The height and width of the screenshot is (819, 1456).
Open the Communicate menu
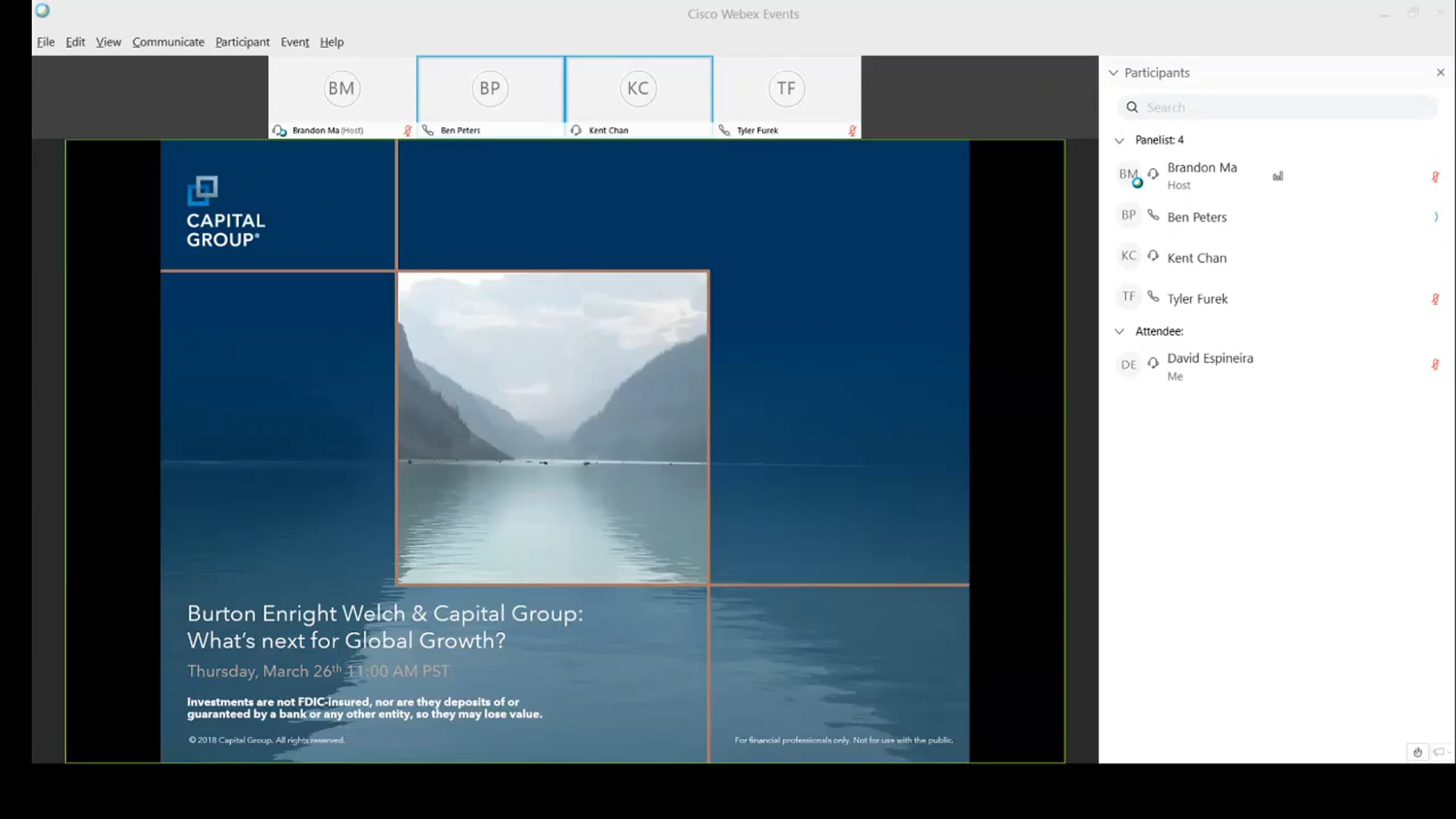(x=168, y=42)
